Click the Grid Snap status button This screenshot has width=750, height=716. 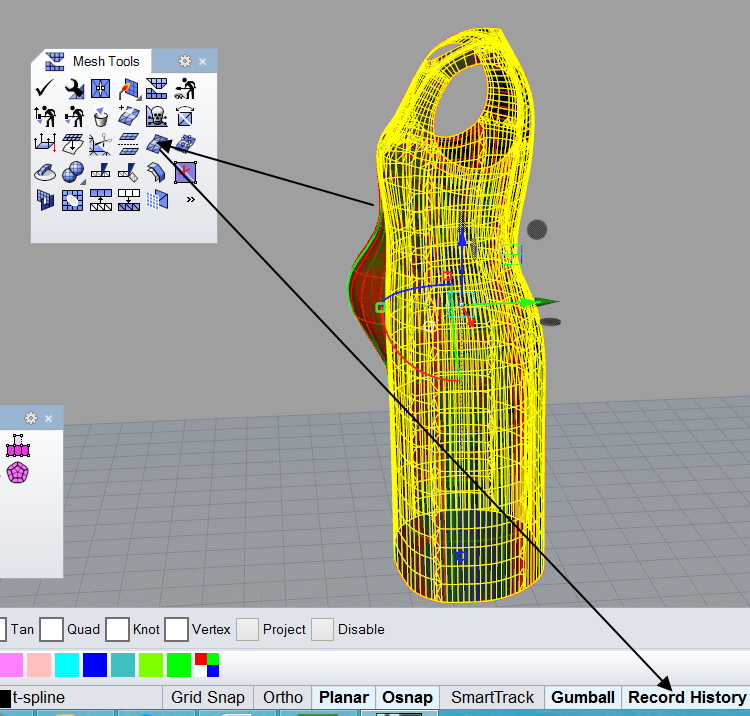206,697
